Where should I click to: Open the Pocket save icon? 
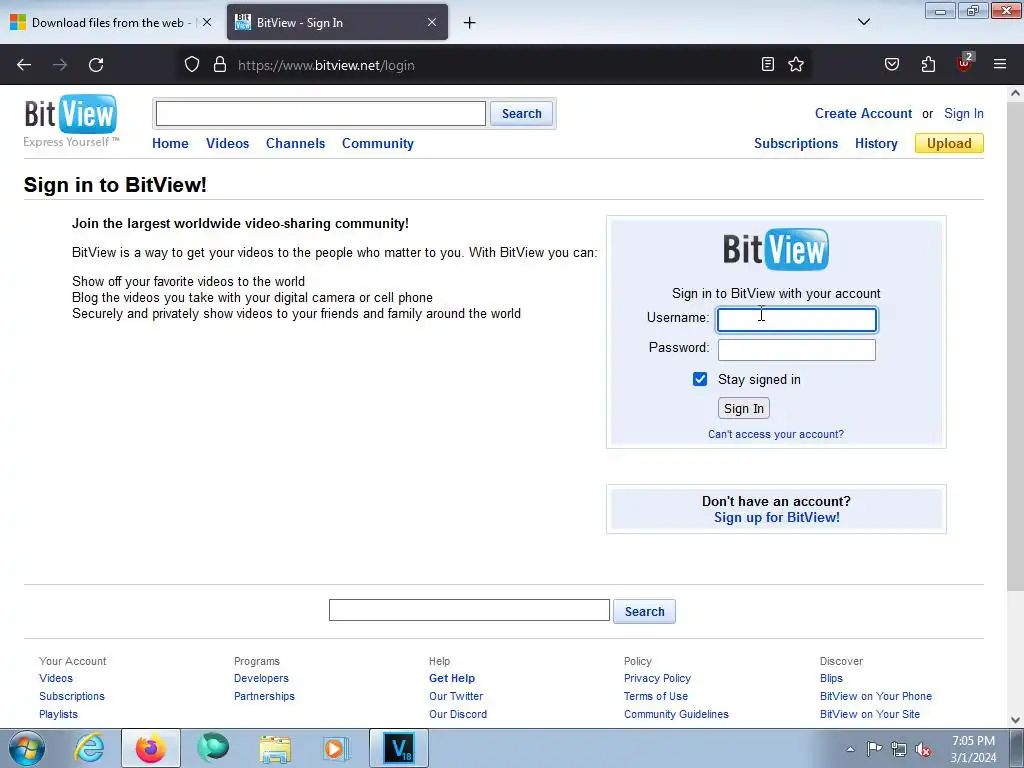[892, 64]
